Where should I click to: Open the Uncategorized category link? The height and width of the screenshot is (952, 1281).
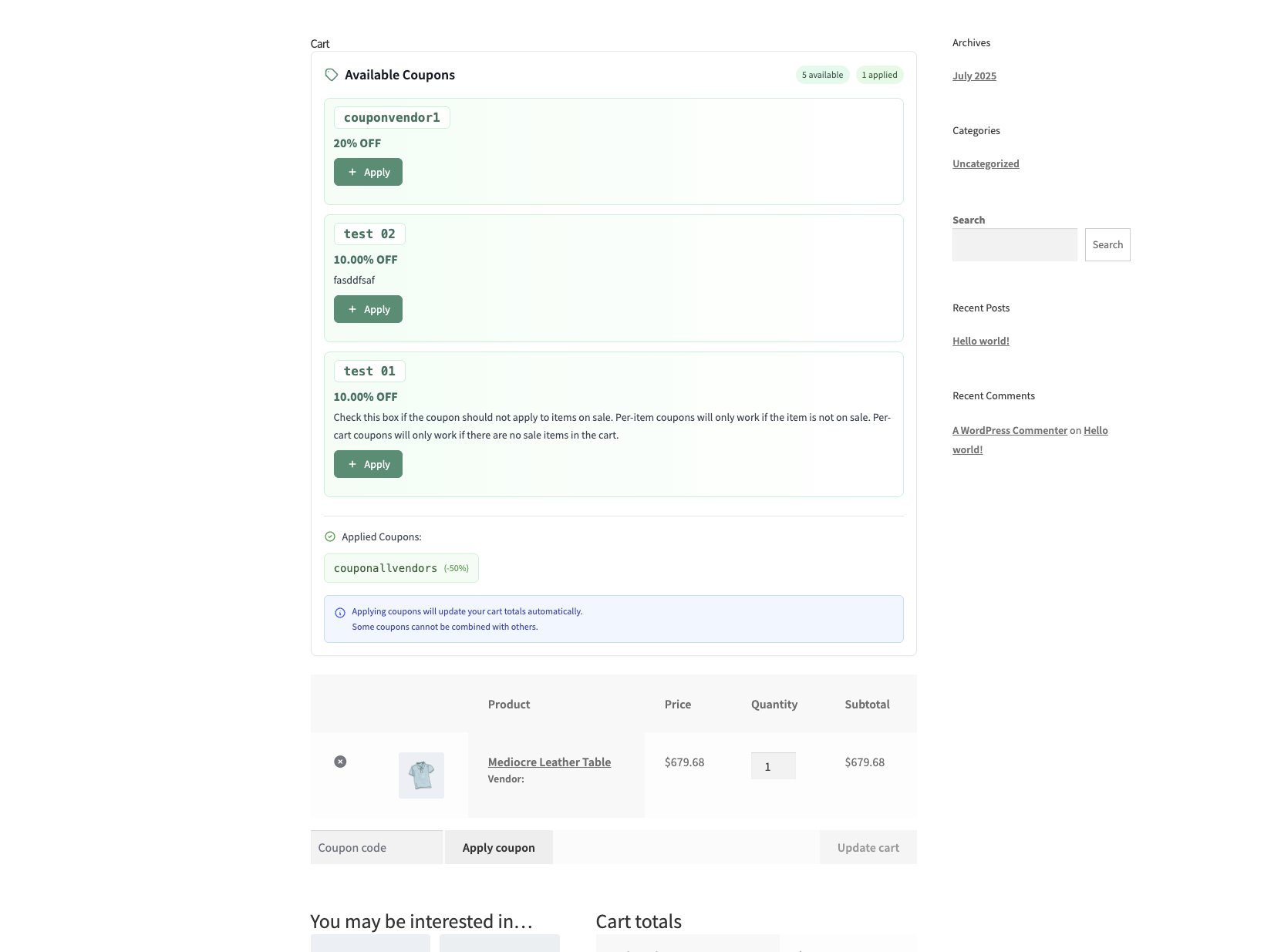[x=986, y=163]
